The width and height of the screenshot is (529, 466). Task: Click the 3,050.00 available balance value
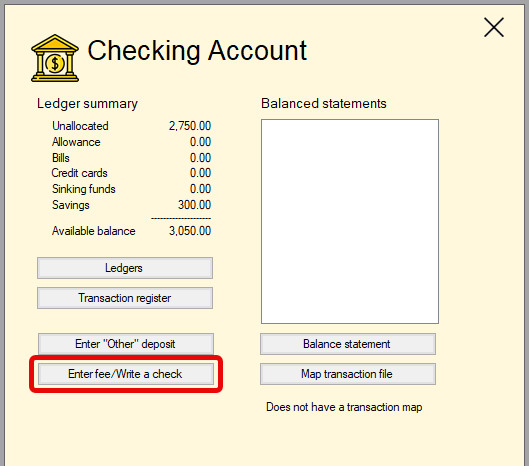point(190,231)
